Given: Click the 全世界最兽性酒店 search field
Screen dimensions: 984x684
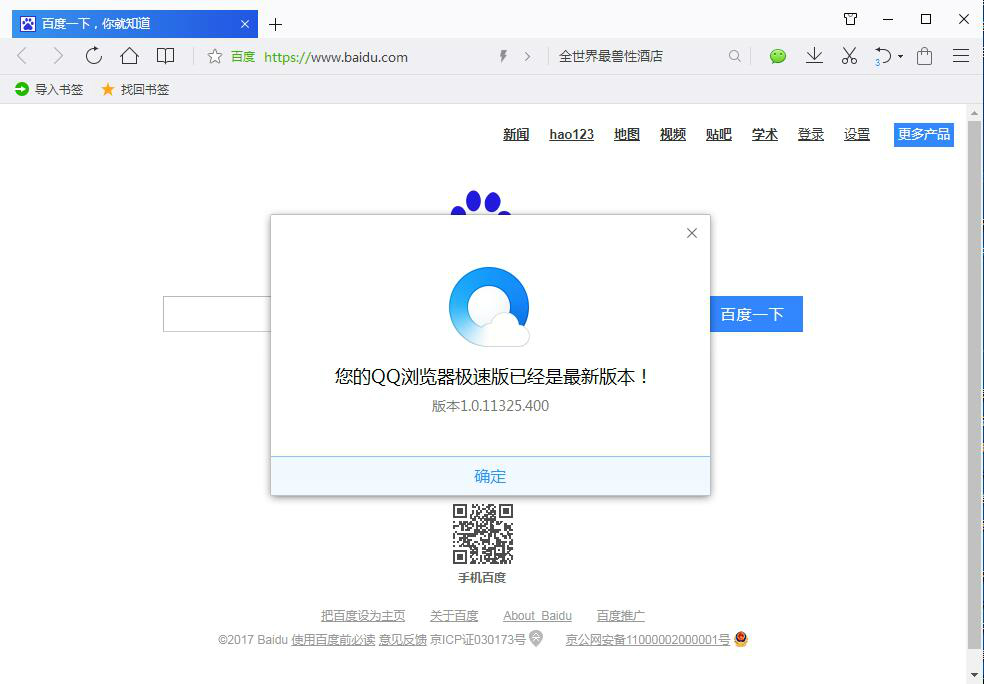Looking at the screenshot, I should 640,56.
